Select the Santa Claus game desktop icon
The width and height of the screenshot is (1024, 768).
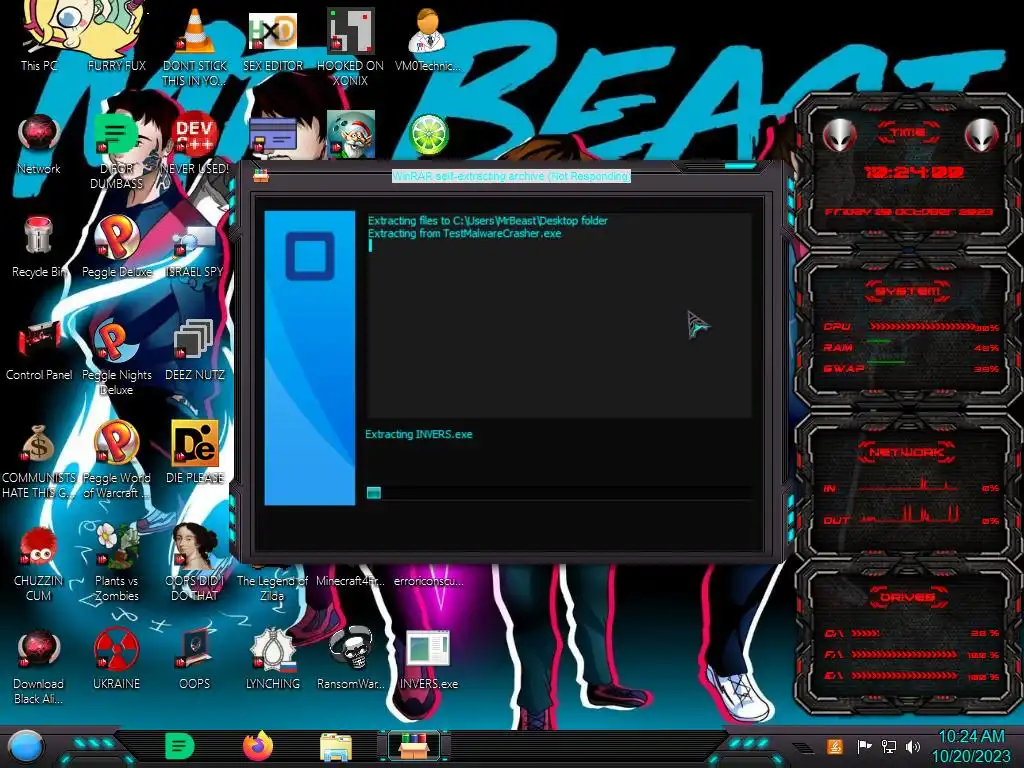click(351, 134)
